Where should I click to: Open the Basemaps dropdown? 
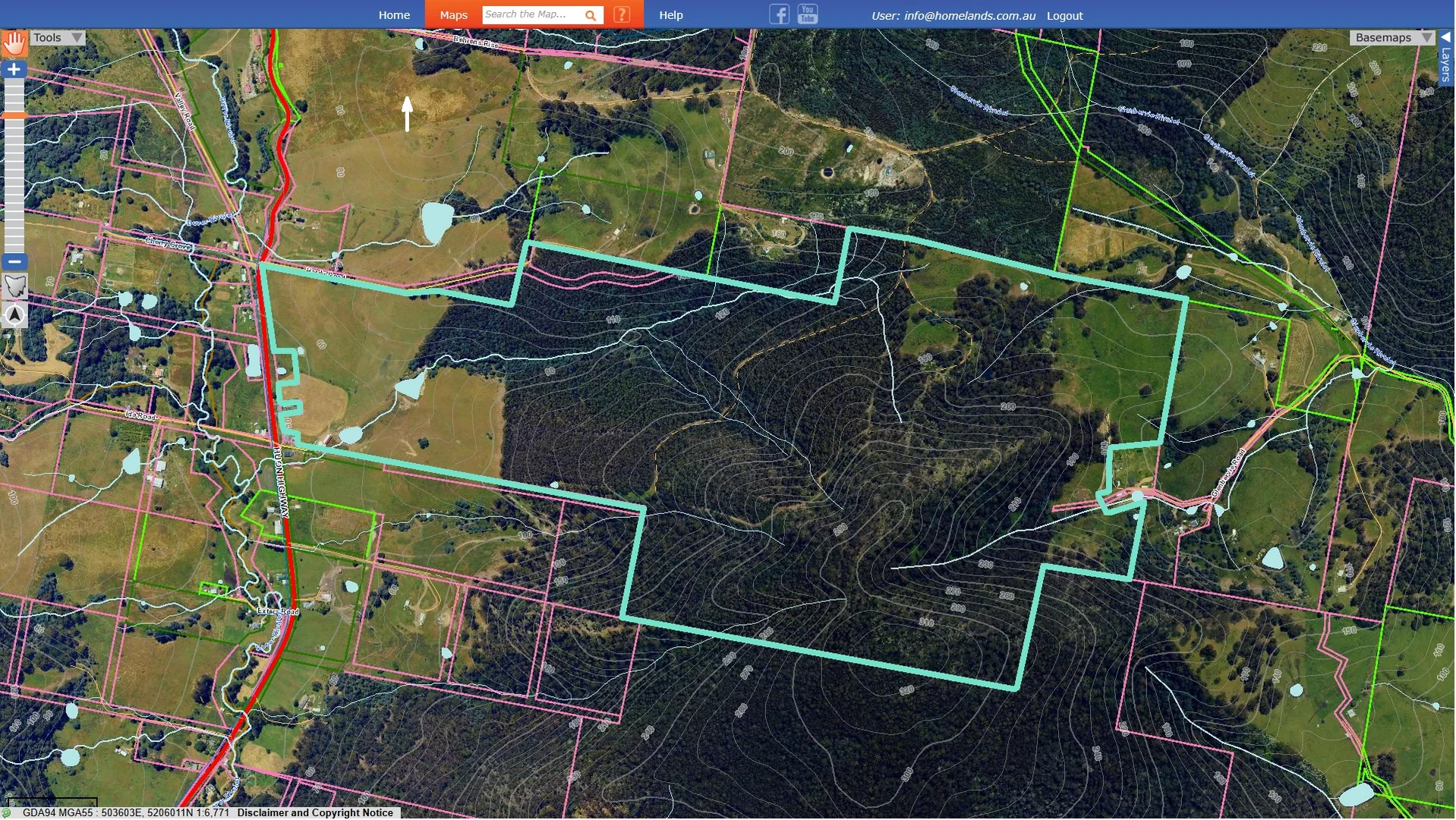[1391, 37]
